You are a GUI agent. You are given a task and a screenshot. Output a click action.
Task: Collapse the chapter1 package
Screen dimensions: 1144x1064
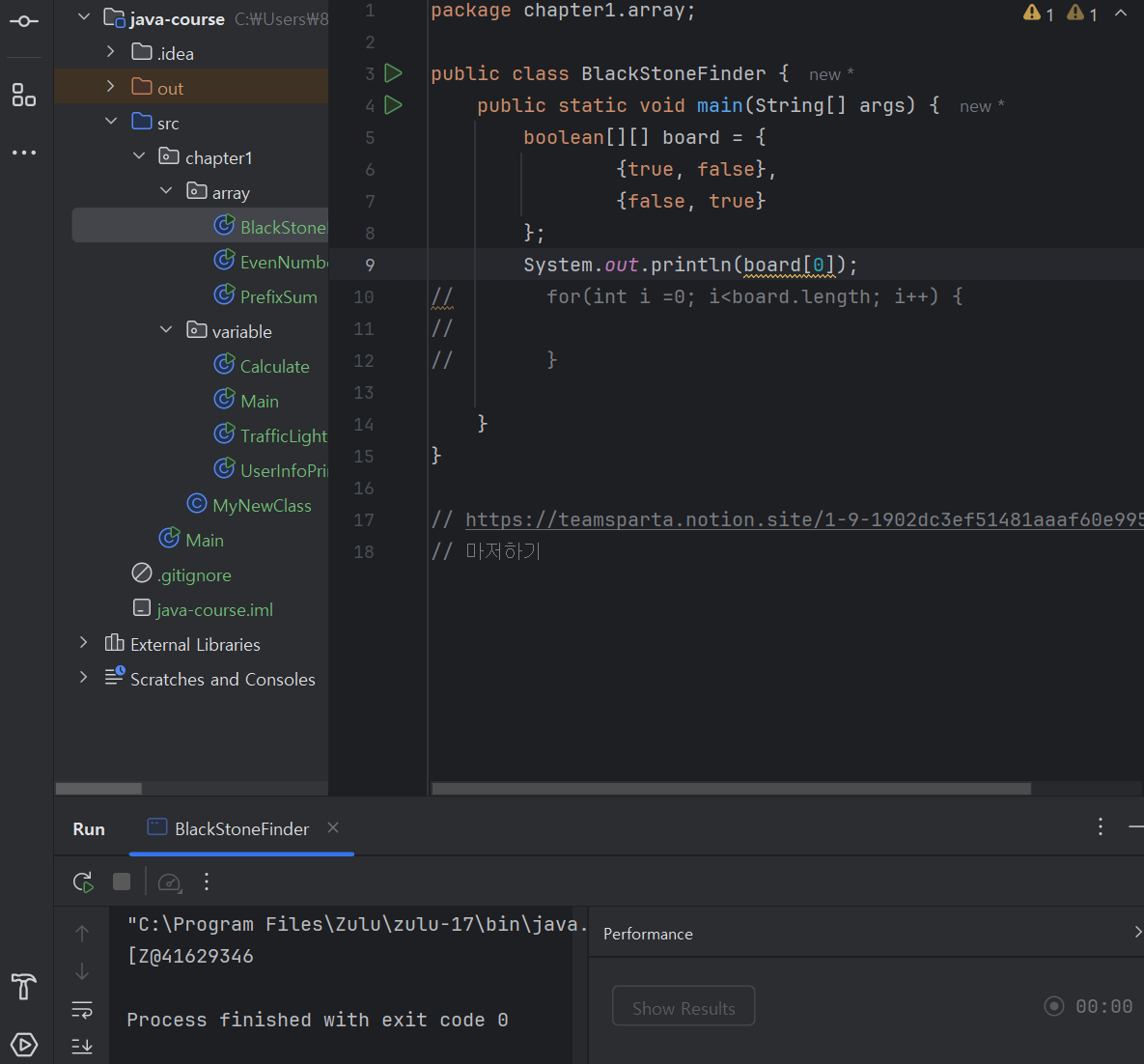click(x=139, y=156)
